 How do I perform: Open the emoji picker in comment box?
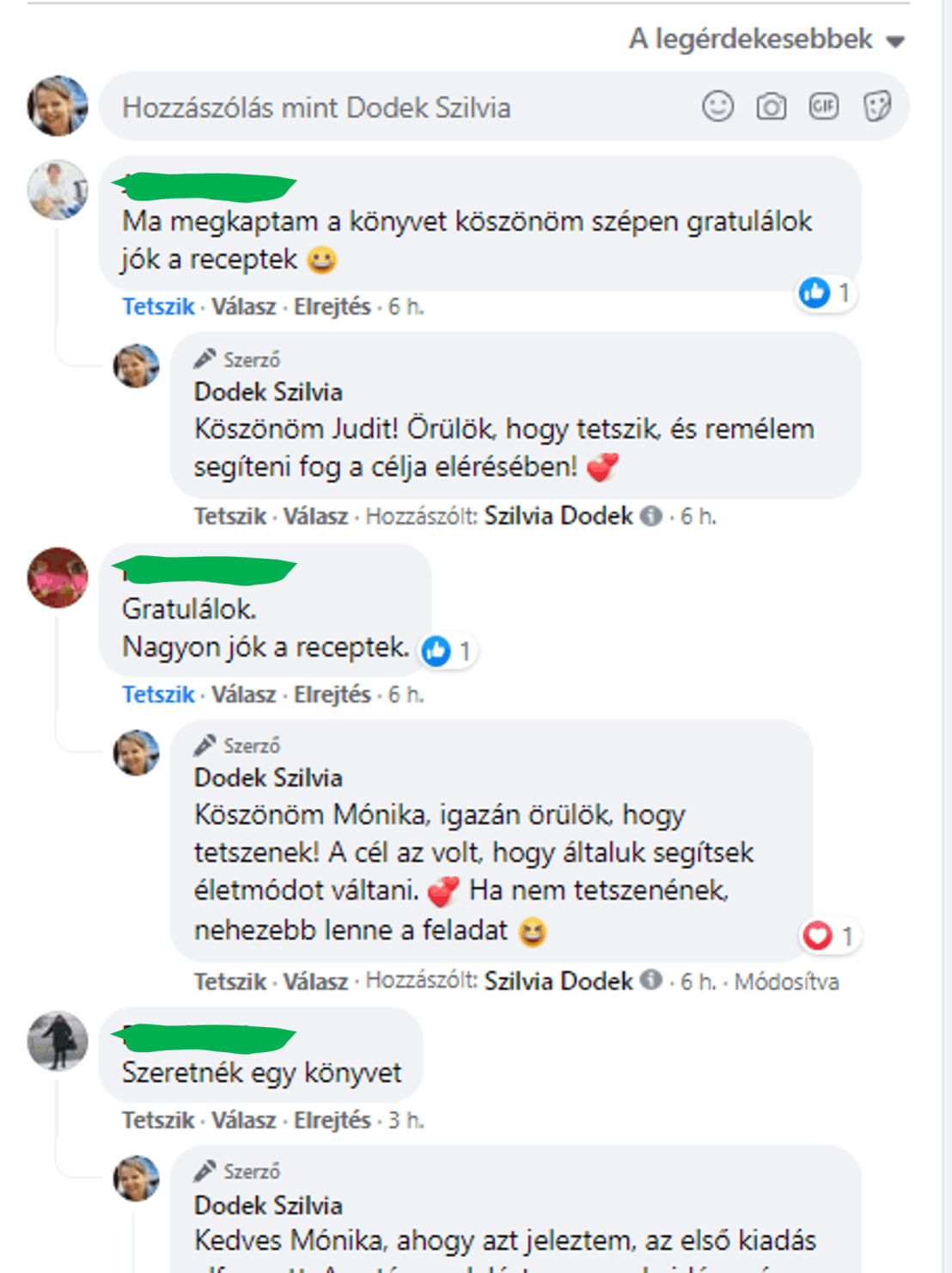coord(717,107)
